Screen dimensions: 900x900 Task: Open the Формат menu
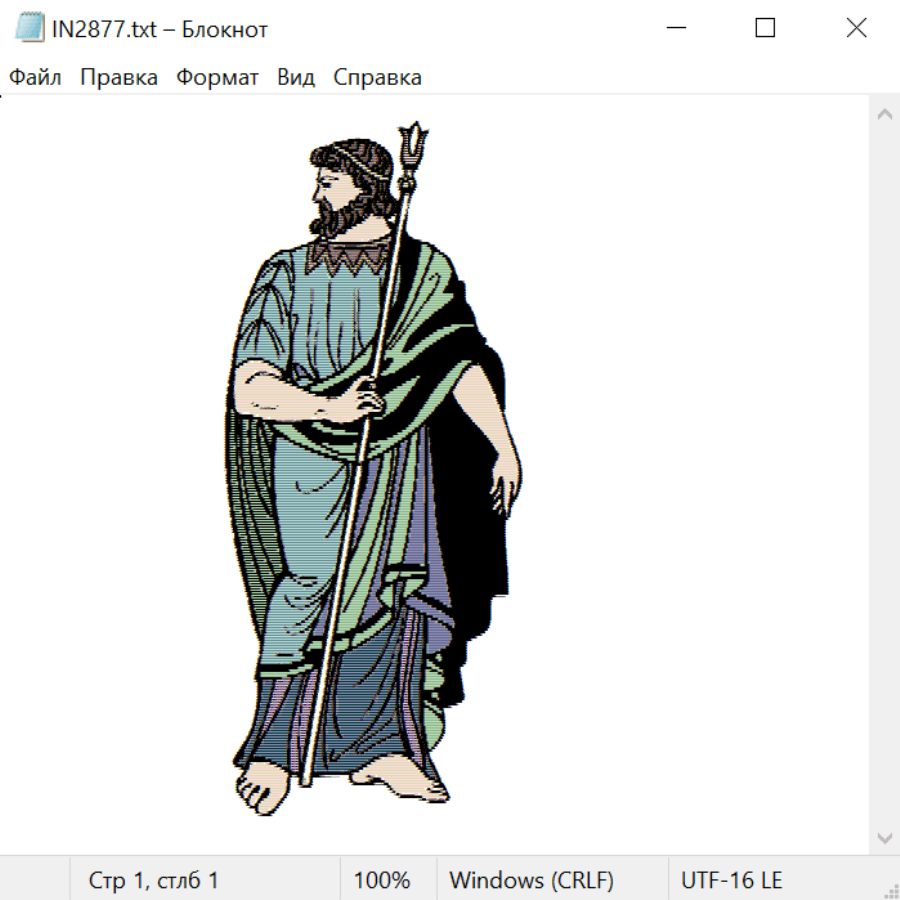[217, 78]
